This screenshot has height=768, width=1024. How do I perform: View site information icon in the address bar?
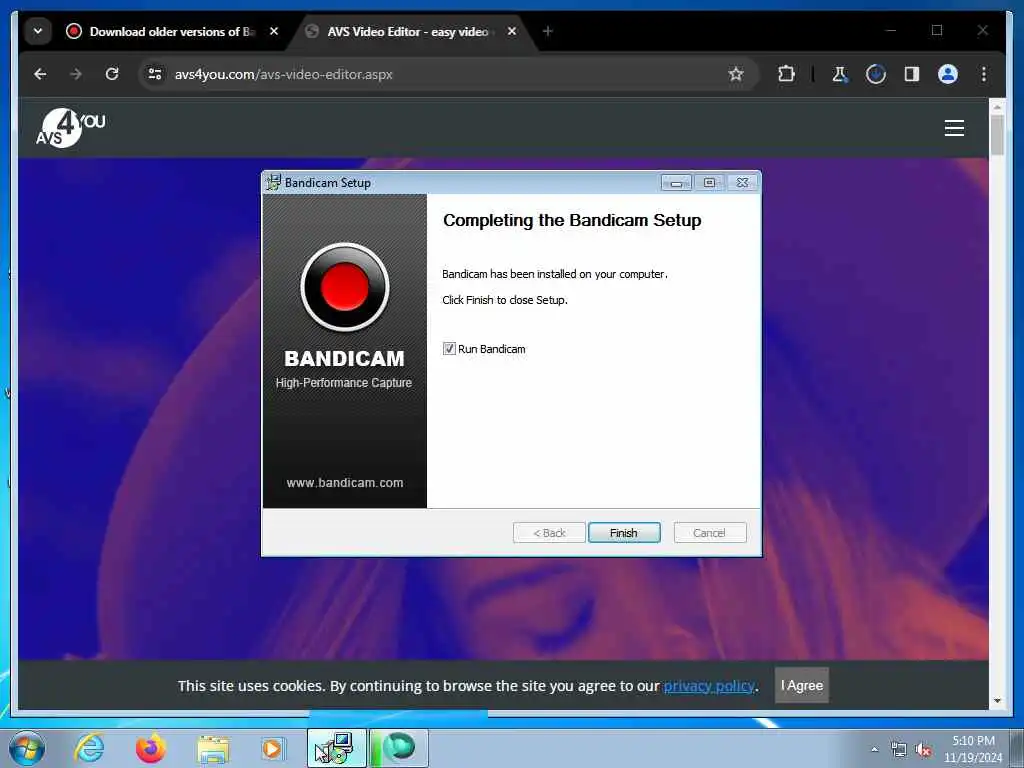click(x=155, y=74)
